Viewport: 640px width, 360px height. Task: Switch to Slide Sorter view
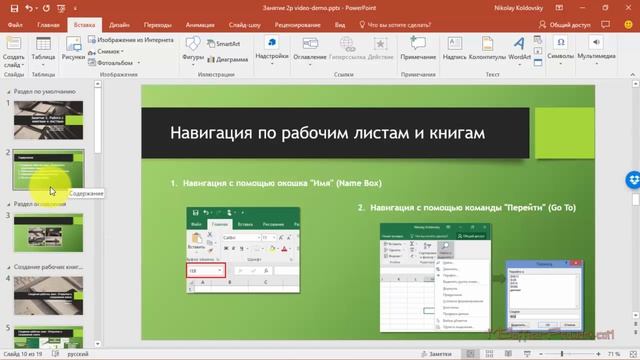point(489,354)
